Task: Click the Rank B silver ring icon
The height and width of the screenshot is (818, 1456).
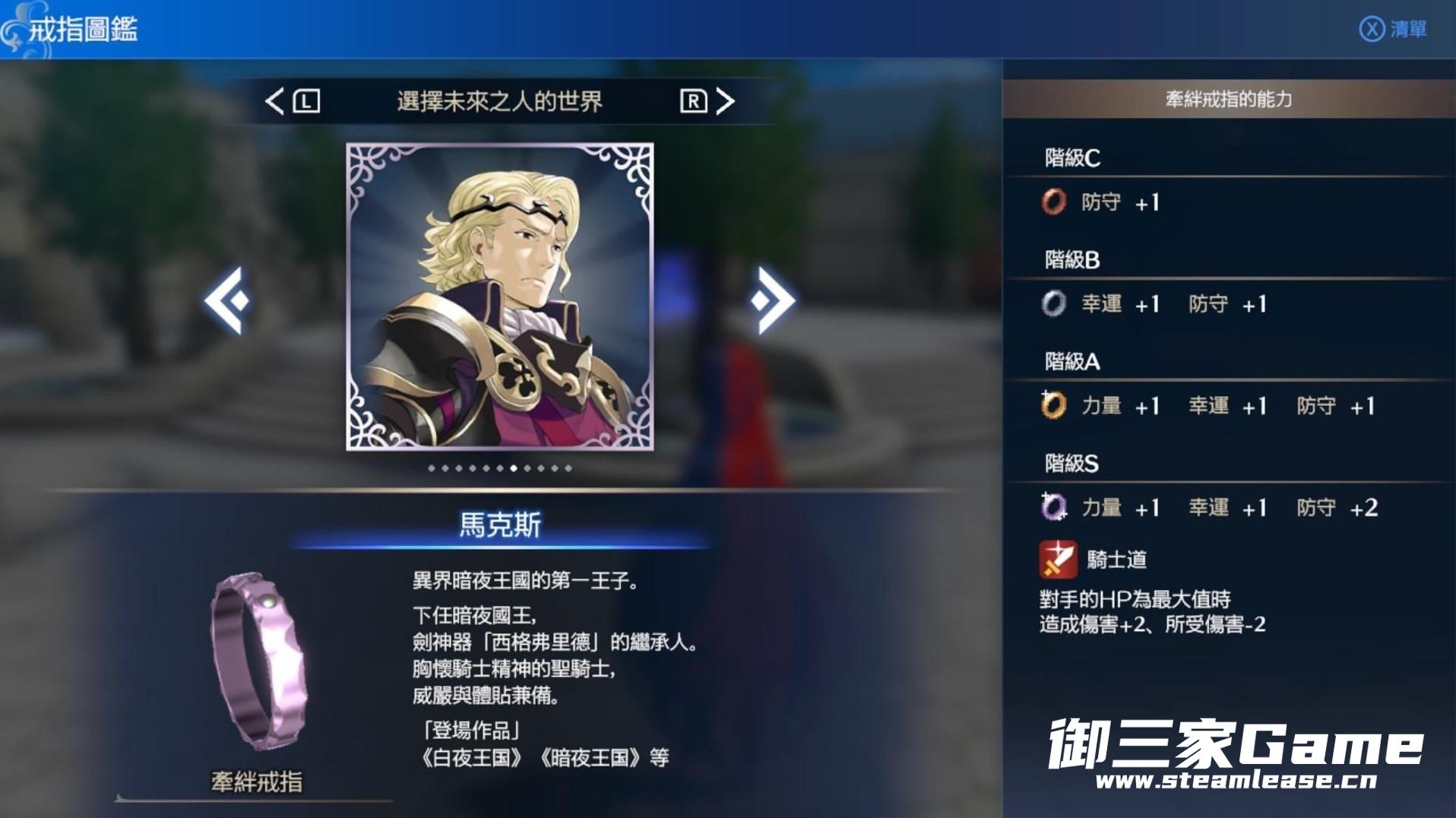Action: [1053, 303]
